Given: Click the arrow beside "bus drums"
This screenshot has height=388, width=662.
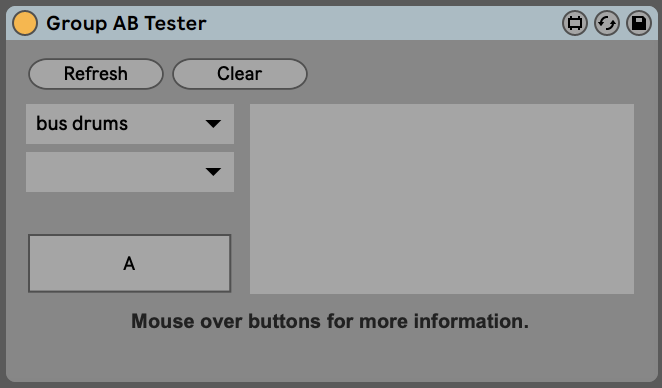Looking at the screenshot, I should [x=213, y=124].
